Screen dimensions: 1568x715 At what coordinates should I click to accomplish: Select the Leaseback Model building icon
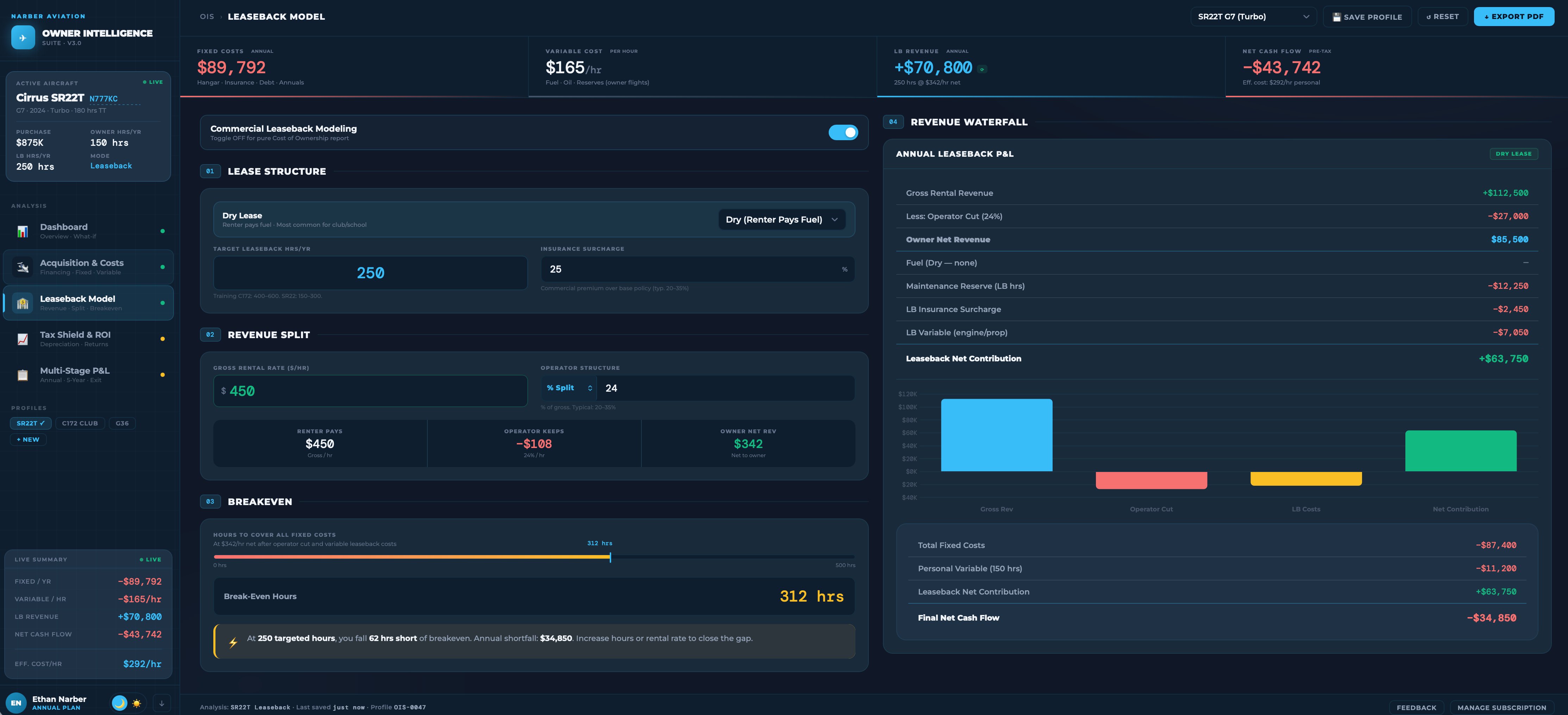pyautogui.click(x=23, y=303)
